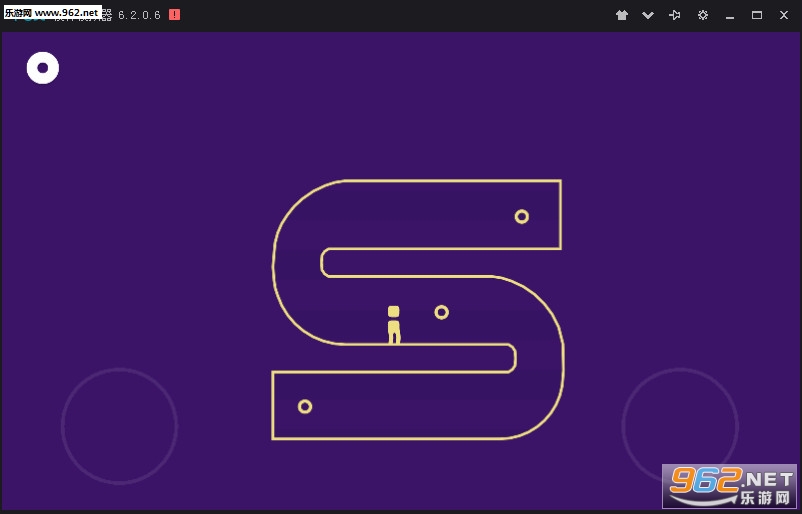Tap the white ring pause button
Image resolution: width=802 pixels, height=514 pixels.
(43, 68)
